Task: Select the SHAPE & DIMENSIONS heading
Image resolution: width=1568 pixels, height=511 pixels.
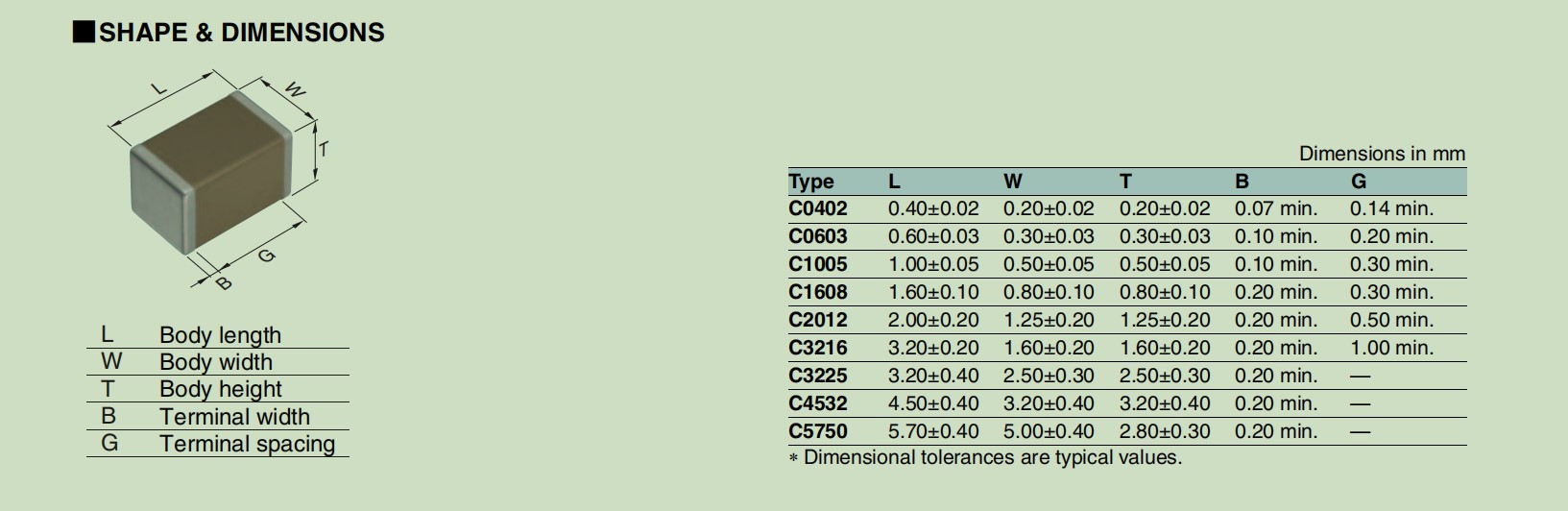Action: click(229, 33)
